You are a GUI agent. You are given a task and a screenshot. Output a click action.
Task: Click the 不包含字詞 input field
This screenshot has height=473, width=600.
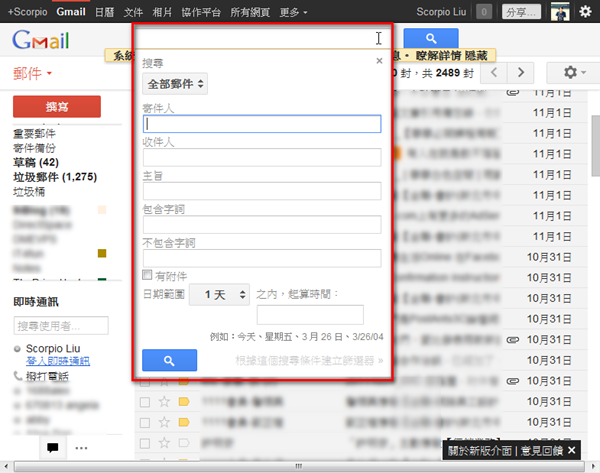pos(262,258)
